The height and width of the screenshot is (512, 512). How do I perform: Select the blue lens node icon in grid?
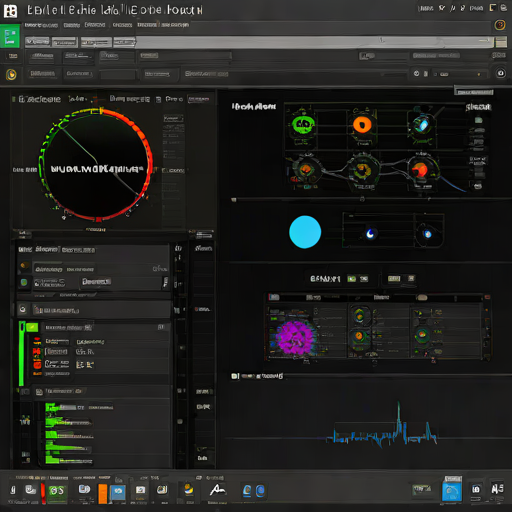422,125
